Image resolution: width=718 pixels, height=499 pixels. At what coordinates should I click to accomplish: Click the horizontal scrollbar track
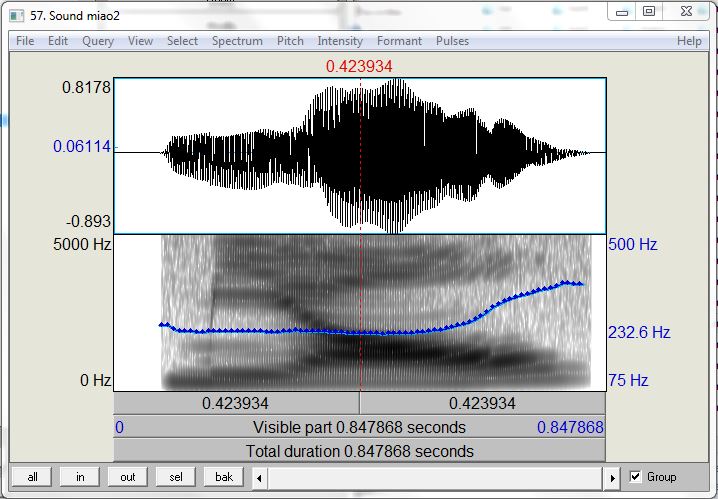click(x=435, y=478)
